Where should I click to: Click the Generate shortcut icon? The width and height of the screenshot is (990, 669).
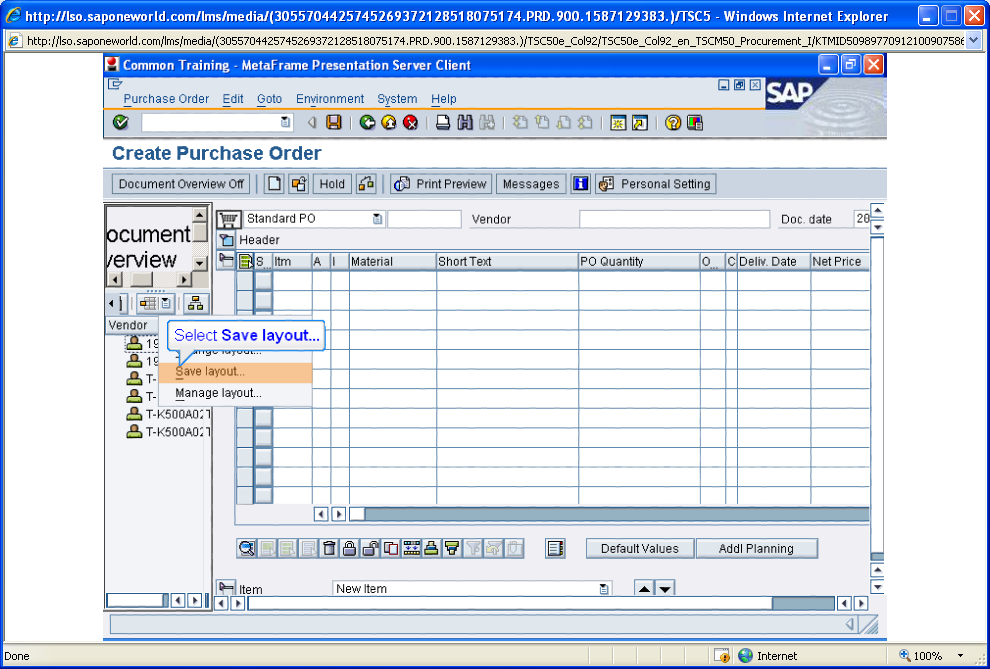(x=640, y=122)
